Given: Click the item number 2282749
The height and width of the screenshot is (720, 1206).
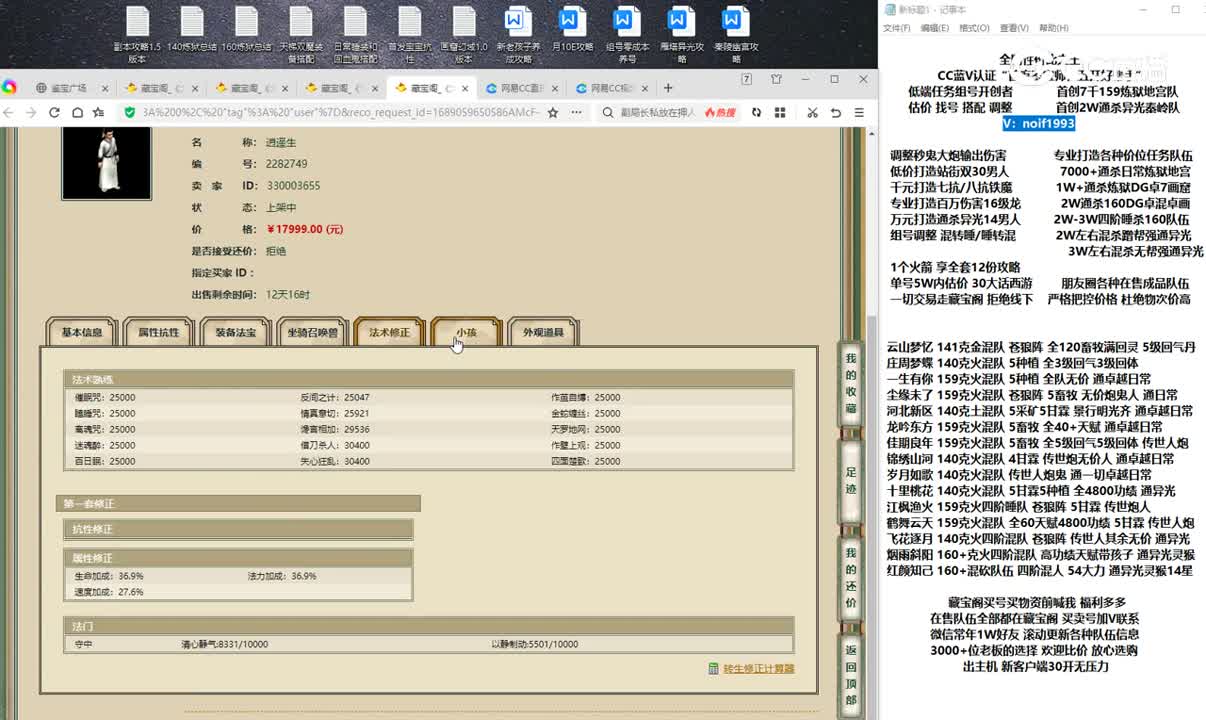Looking at the screenshot, I should [287, 164].
